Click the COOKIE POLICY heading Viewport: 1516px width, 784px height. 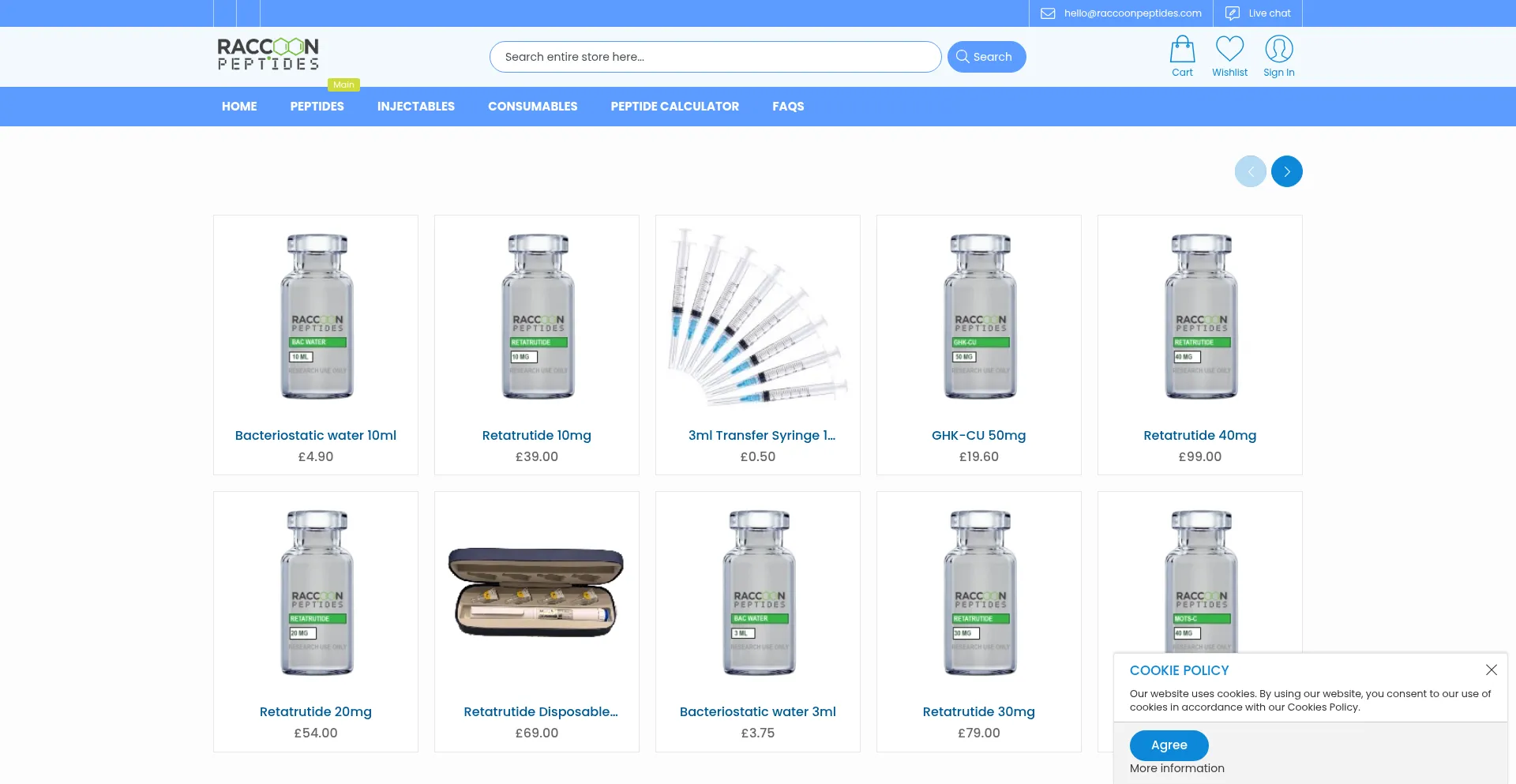pyautogui.click(x=1179, y=670)
